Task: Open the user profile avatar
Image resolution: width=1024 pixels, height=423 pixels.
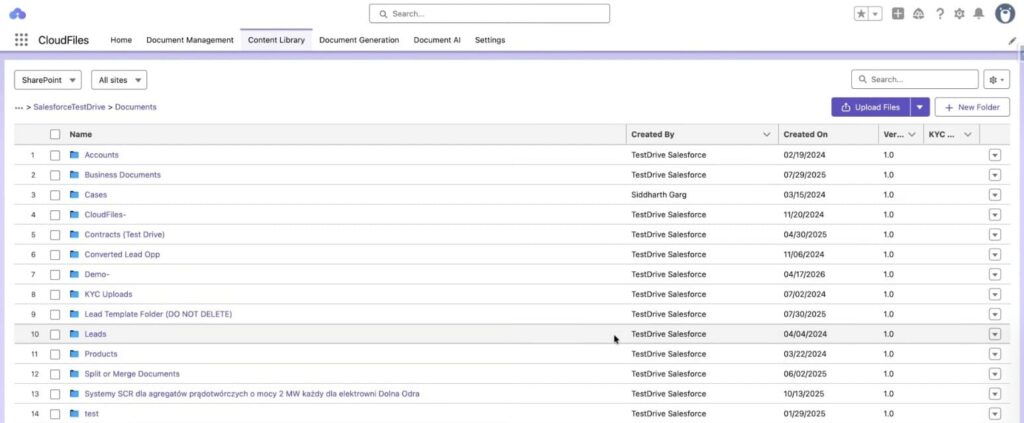Action: (x=1005, y=14)
